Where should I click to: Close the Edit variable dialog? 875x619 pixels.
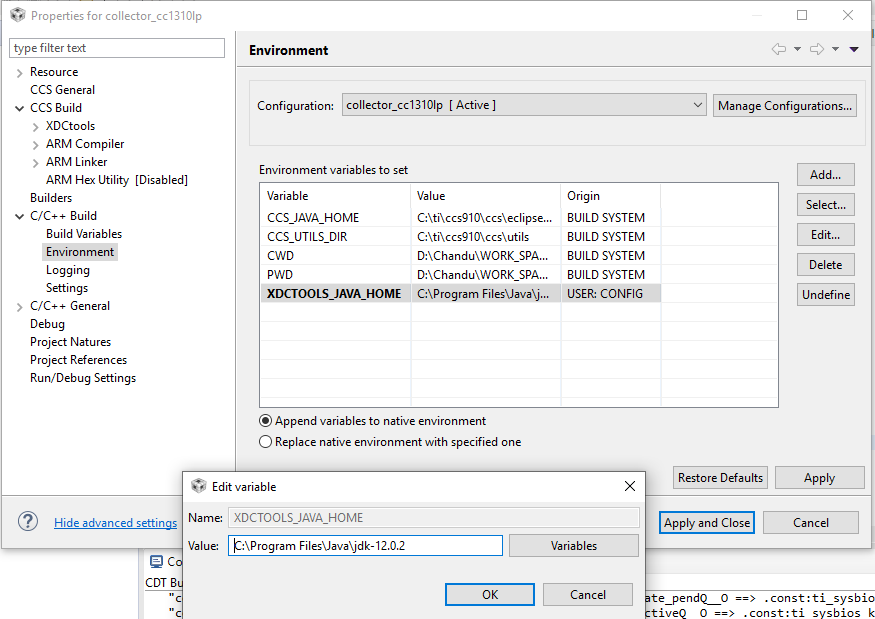pos(630,486)
